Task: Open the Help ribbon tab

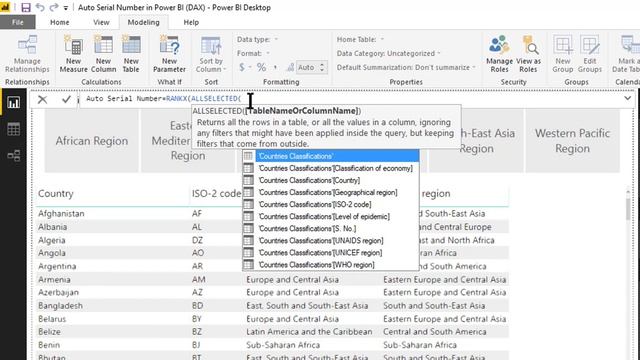Action: (191, 22)
